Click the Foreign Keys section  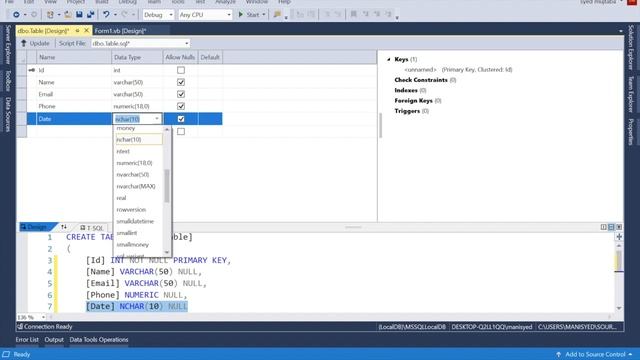(418, 101)
